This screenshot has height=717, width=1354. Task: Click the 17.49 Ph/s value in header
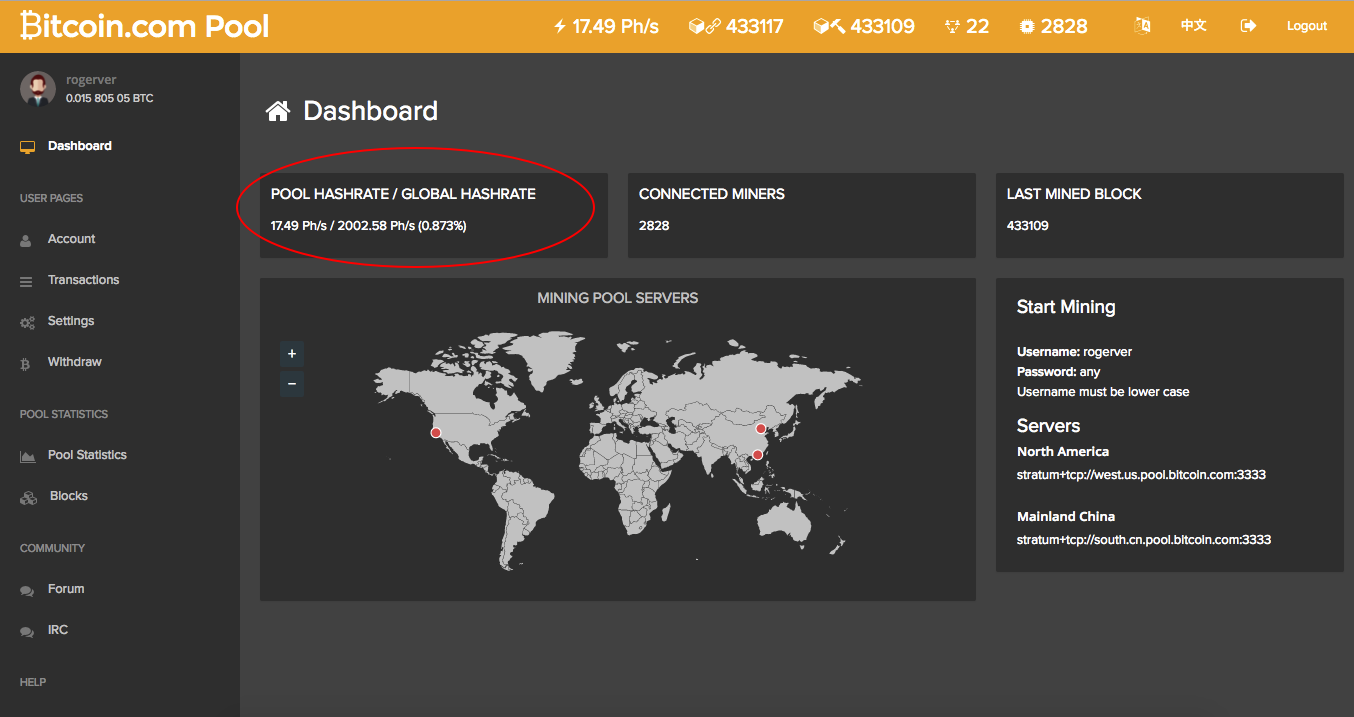tap(615, 27)
